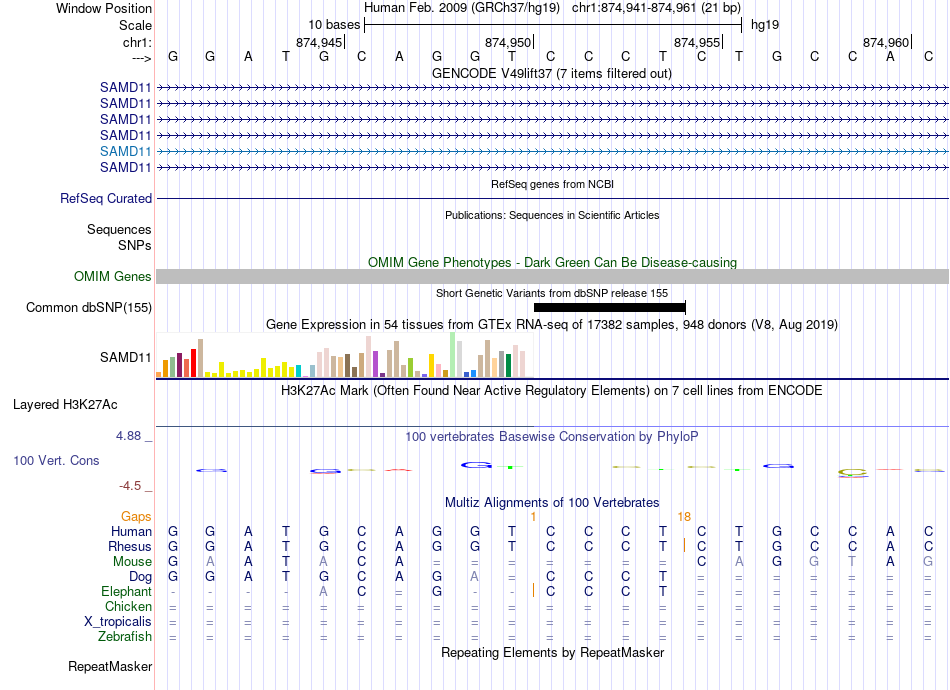
Task: Click the 'SNPs' publications track label
Action: (x=135, y=245)
